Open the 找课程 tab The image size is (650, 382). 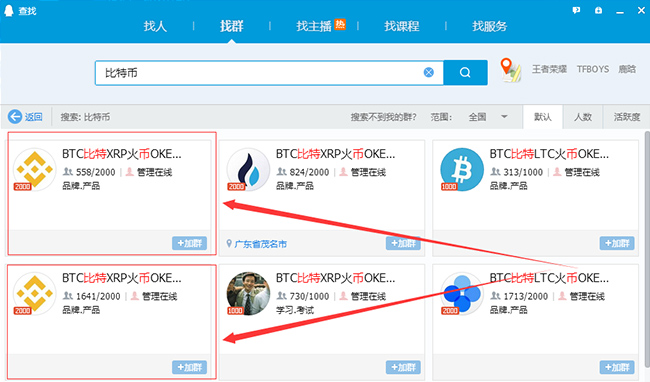pyautogui.click(x=402, y=26)
